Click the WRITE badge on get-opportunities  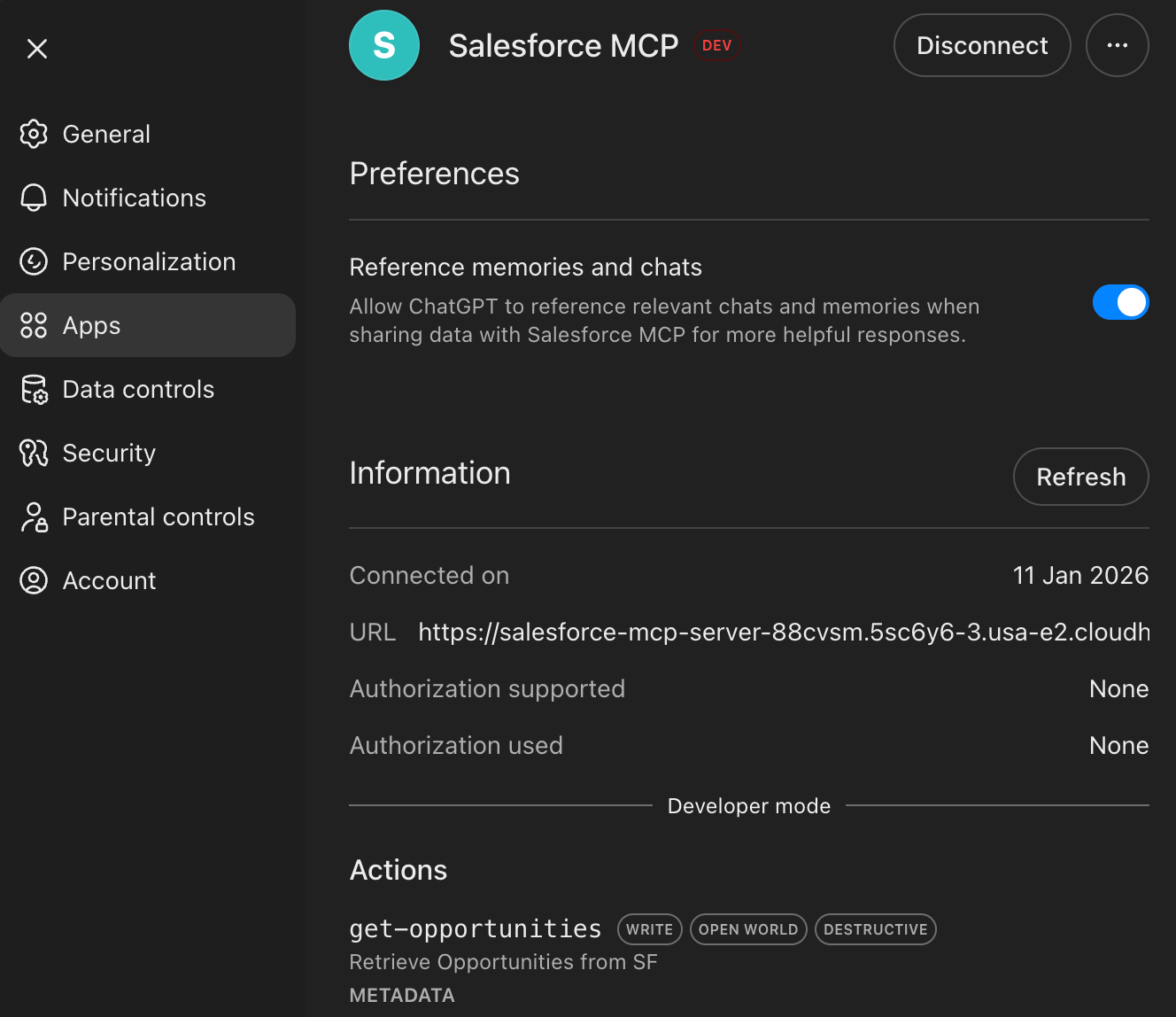649,928
